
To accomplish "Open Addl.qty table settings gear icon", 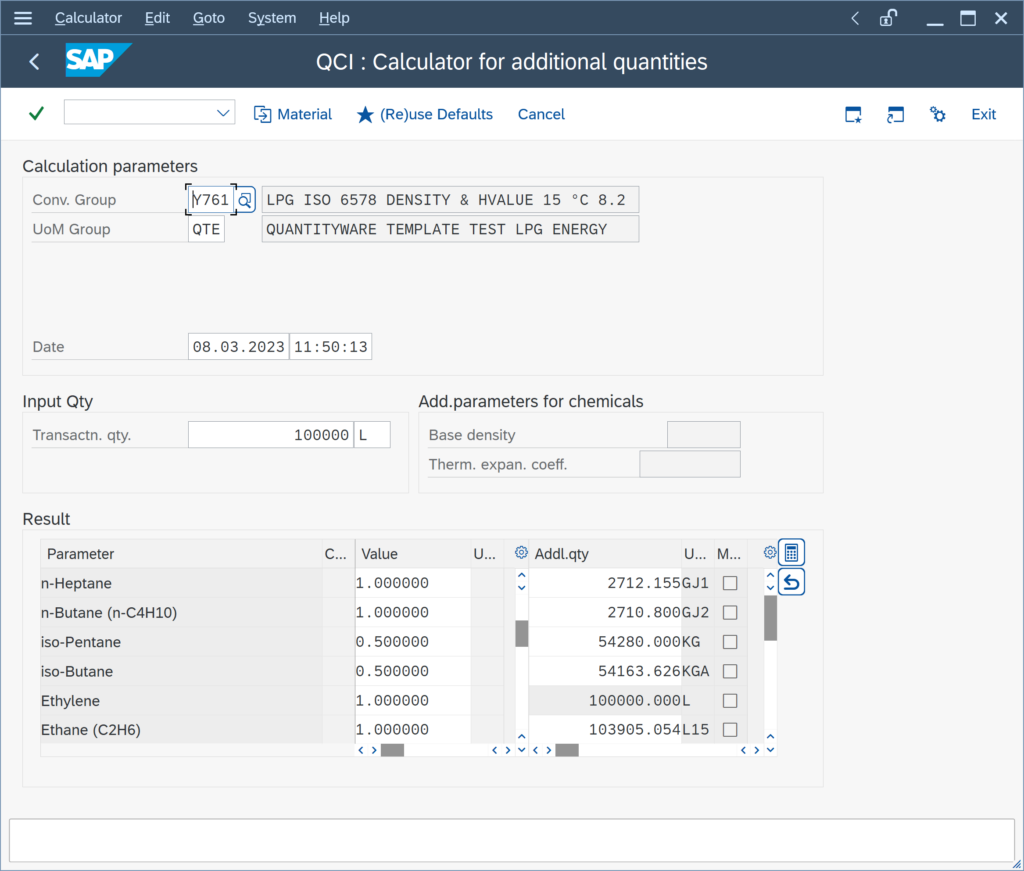I will pos(770,553).
